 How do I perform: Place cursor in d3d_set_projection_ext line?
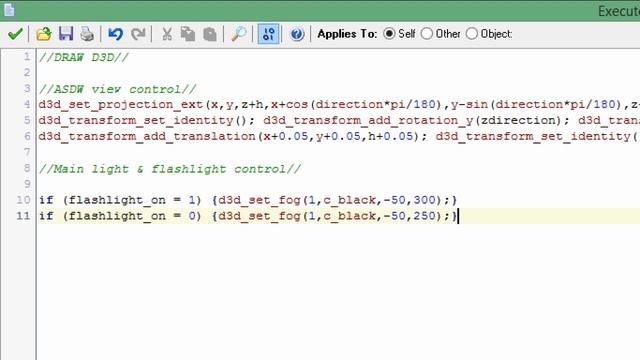tap(339, 104)
